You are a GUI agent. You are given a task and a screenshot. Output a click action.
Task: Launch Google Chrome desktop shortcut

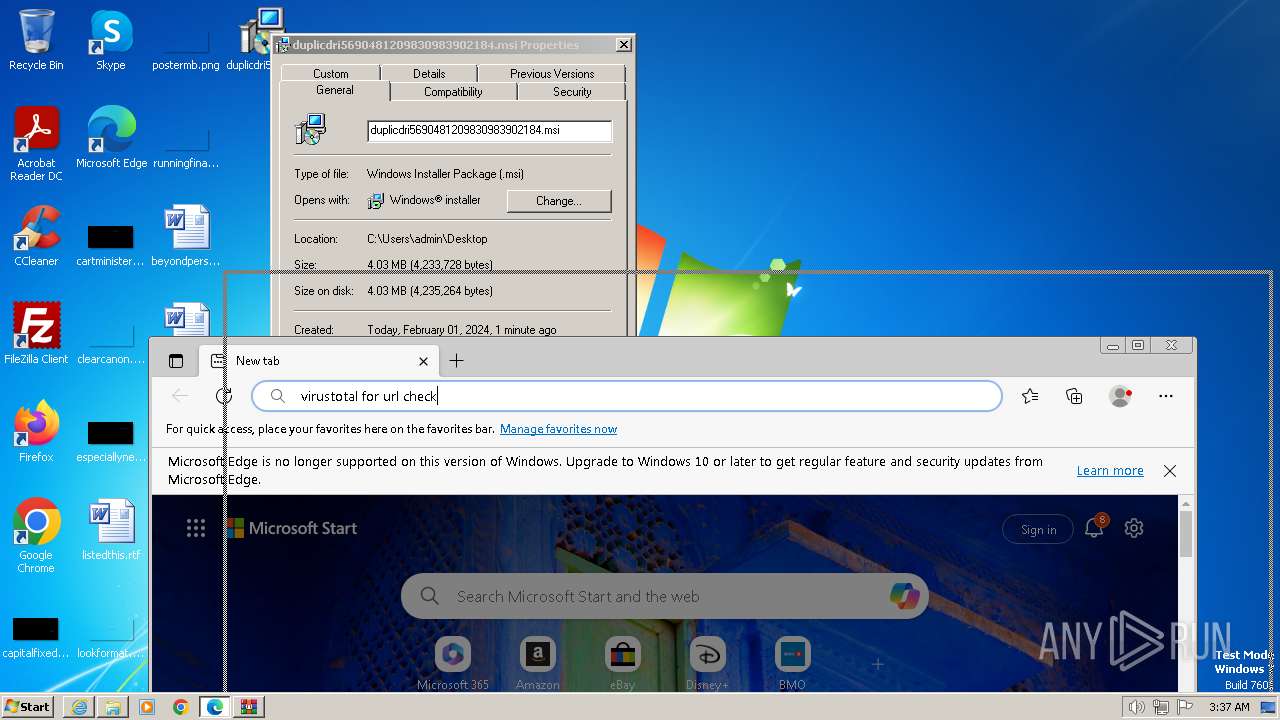click(36, 536)
